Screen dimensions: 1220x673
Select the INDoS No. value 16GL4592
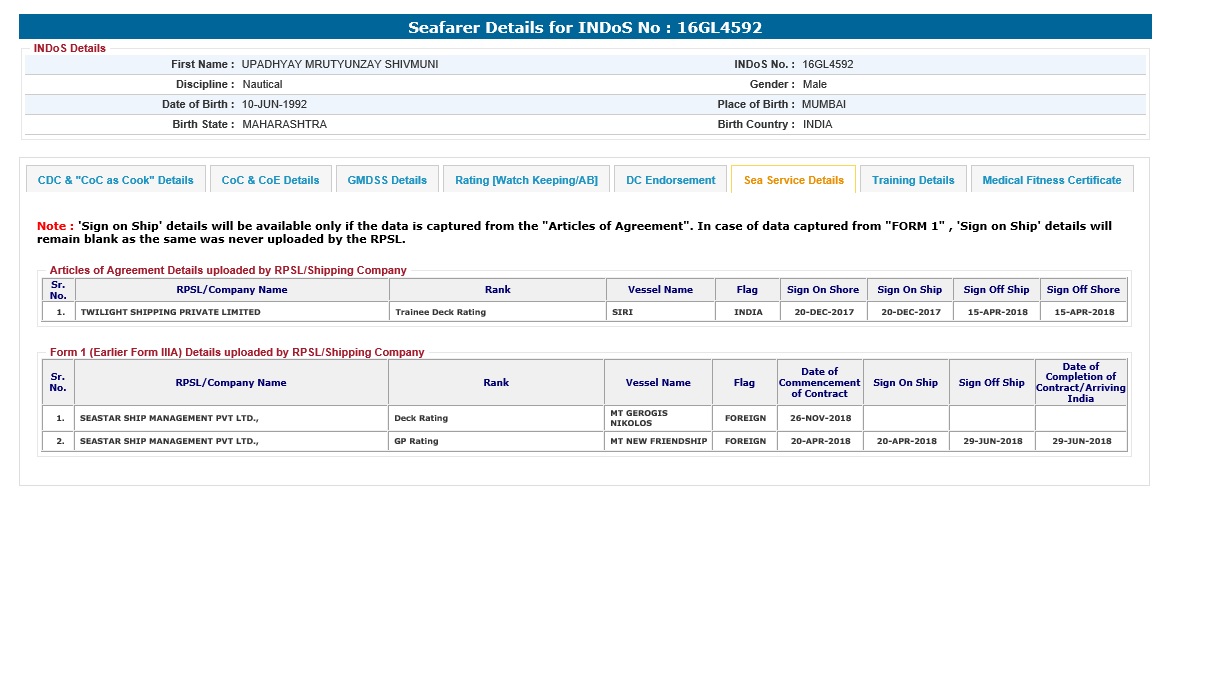point(827,64)
